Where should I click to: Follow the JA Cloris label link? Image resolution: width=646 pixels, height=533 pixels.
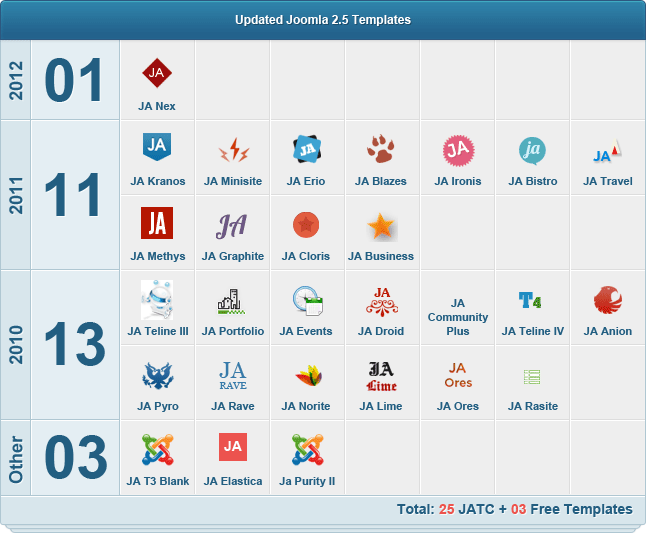306,256
